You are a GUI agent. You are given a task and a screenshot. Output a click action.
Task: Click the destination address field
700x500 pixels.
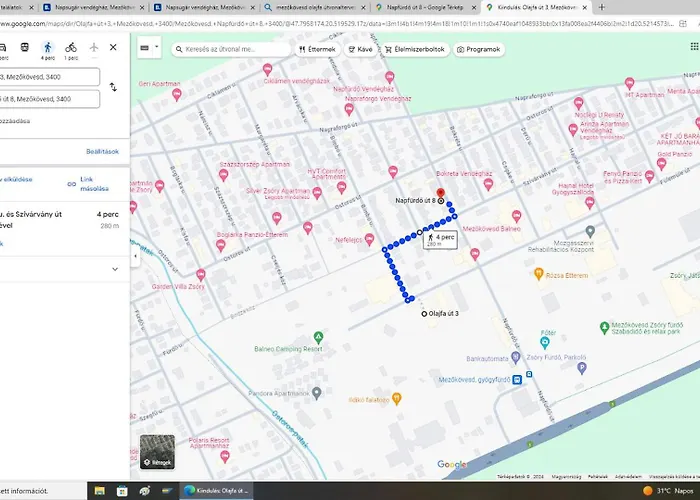pyautogui.click(x=50, y=99)
